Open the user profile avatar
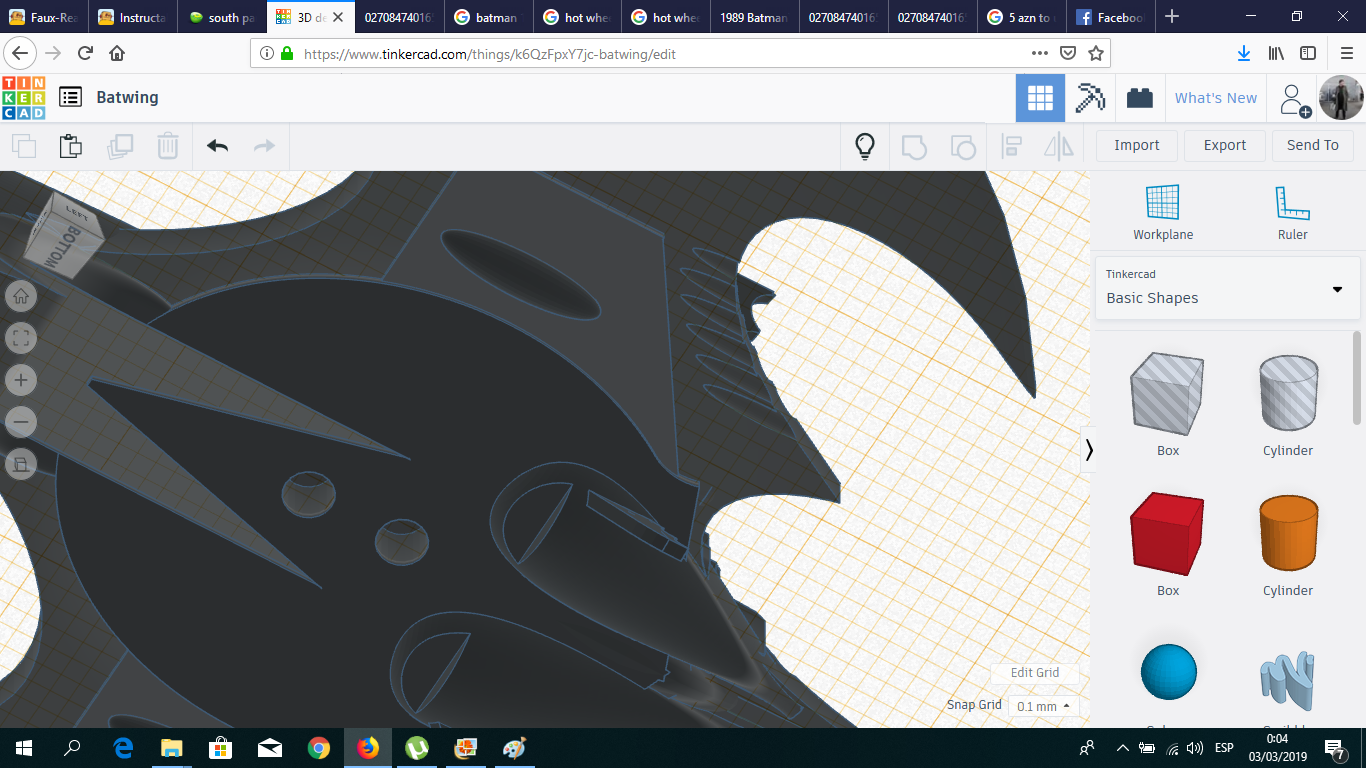The height and width of the screenshot is (768, 1366). (x=1341, y=98)
